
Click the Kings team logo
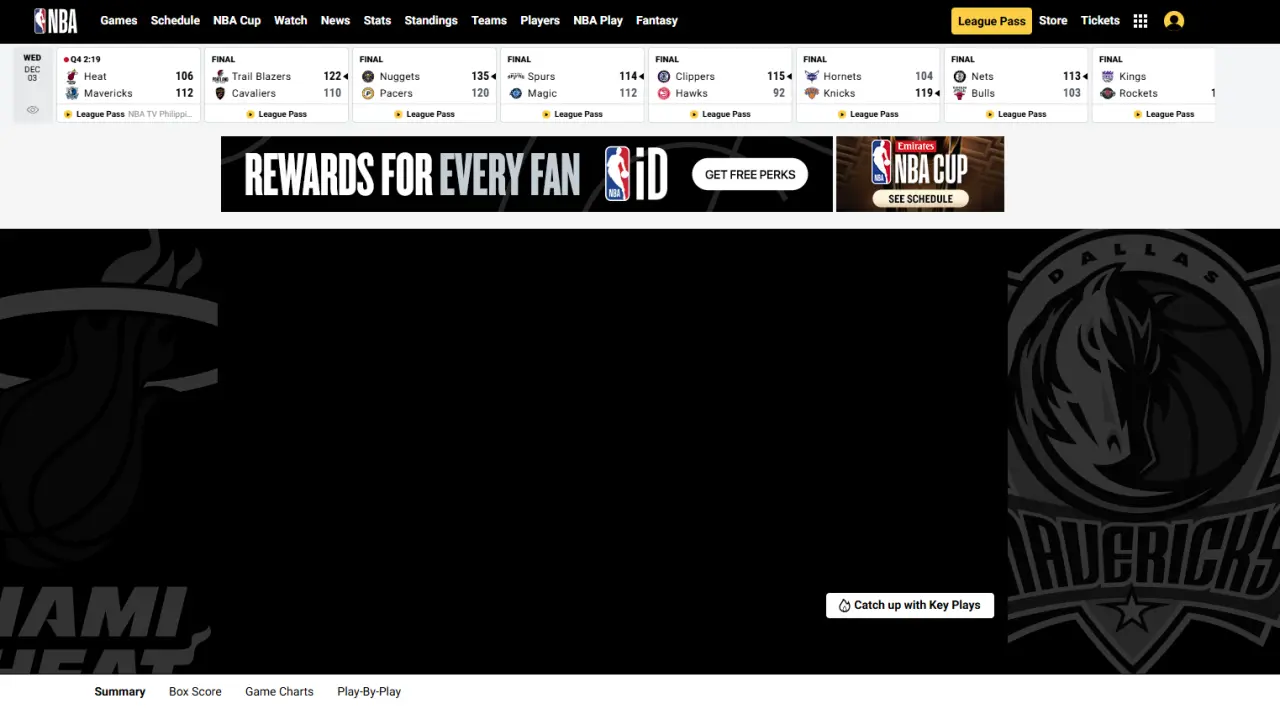click(x=1107, y=77)
